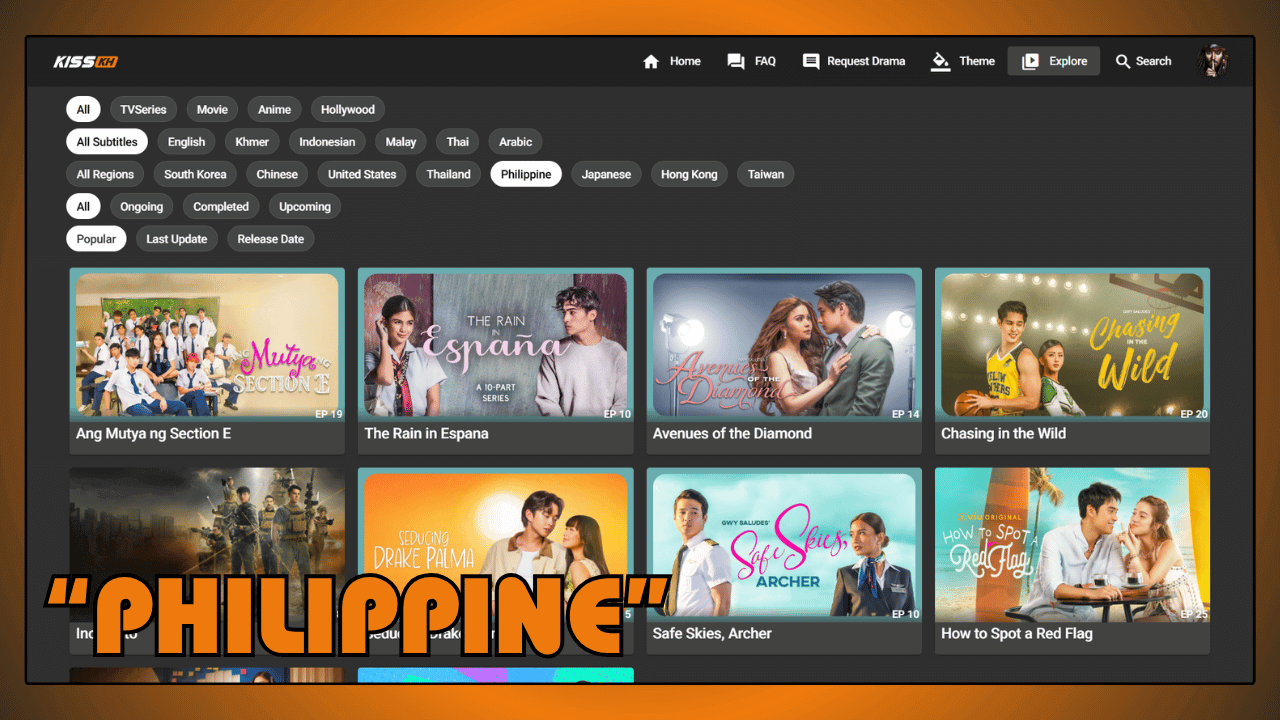Click the KissKH logo
This screenshot has height=720, width=1280.
click(x=86, y=62)
